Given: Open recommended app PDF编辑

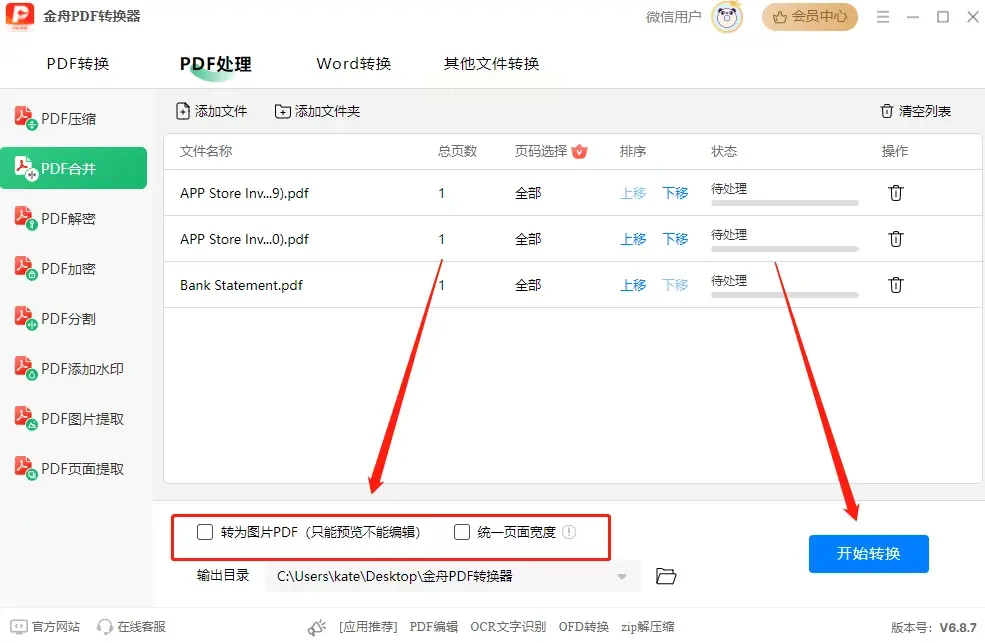Looking at the screenshot, I should coord(433,627).
